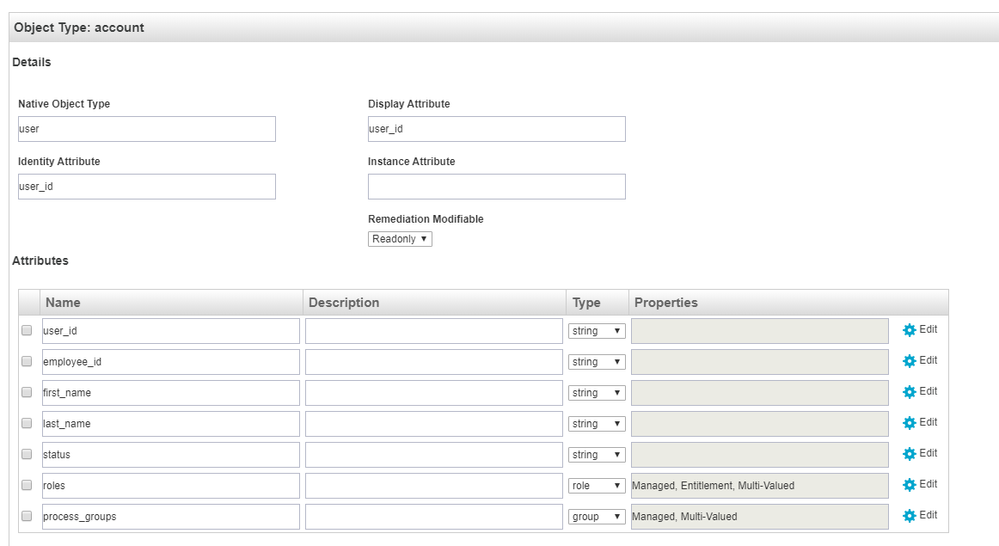This screenshot has height=546, width=999.
Task: Click the gear Edit icon for user_id
Action: 909,330
